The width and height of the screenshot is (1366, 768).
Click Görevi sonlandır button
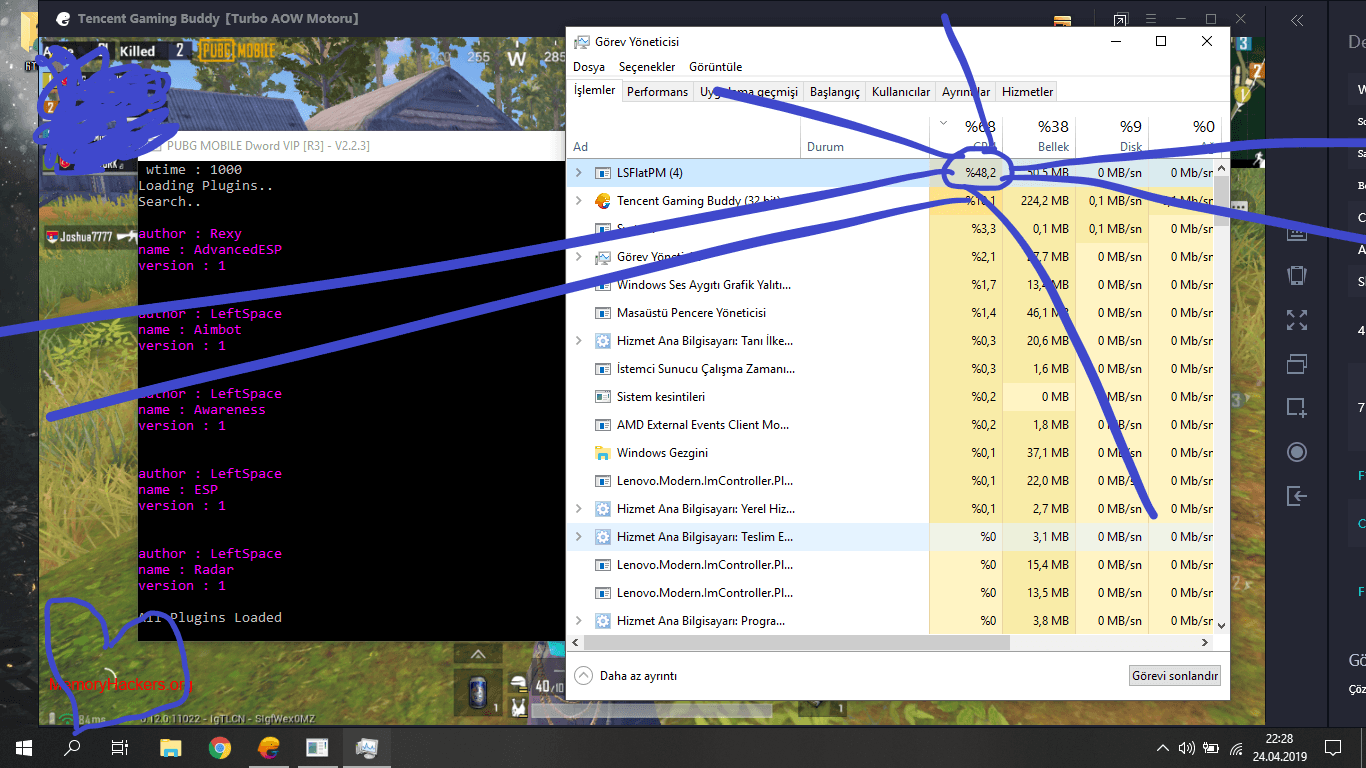[1175, 676]
